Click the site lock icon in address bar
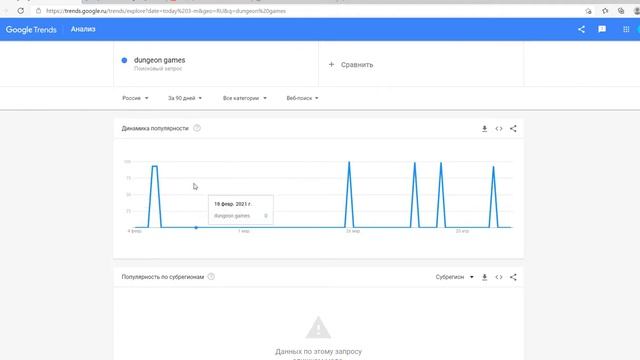This screenshot has height=360, width=640. pos(38,11)
